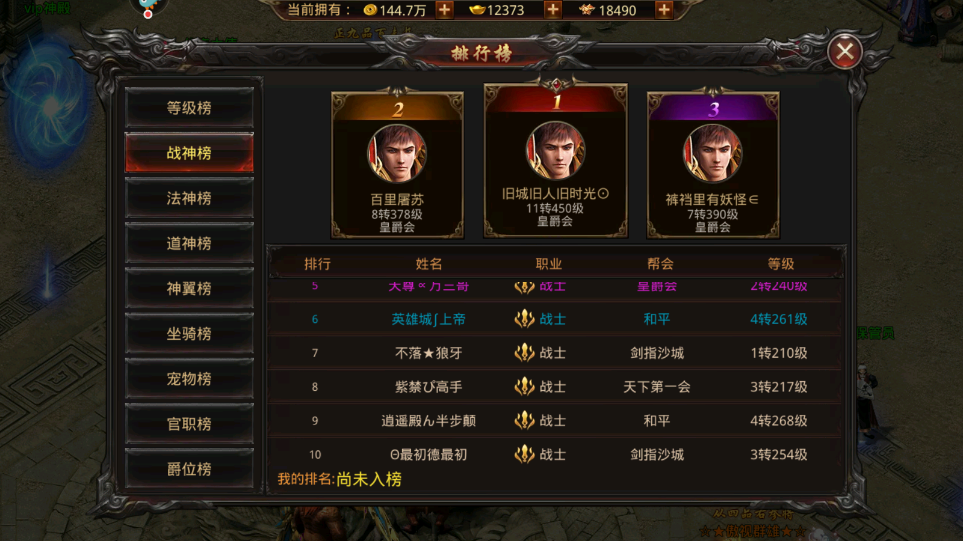The image size is (963, 541).
Task: Click the plus icon beside ingots 12373
Action: 553,10
